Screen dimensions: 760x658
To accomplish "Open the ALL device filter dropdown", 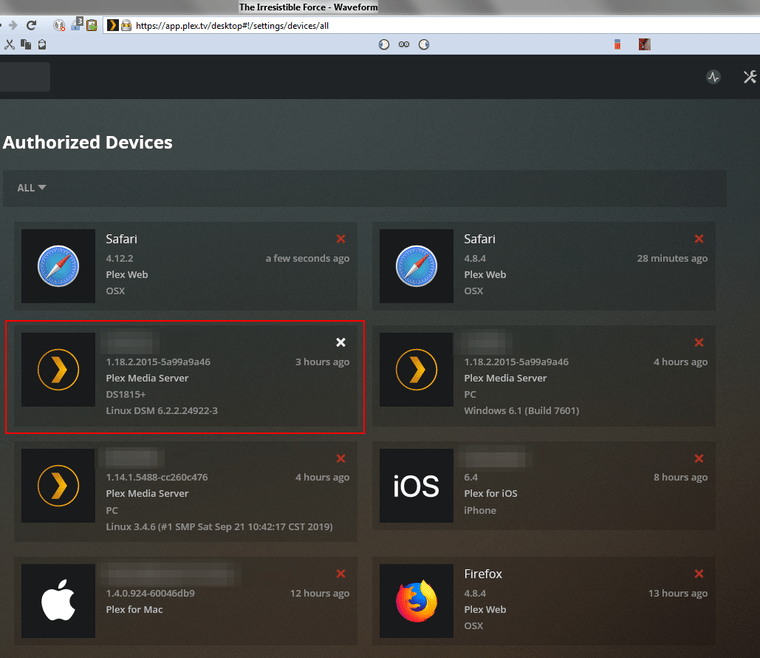I will coord(32,188).
